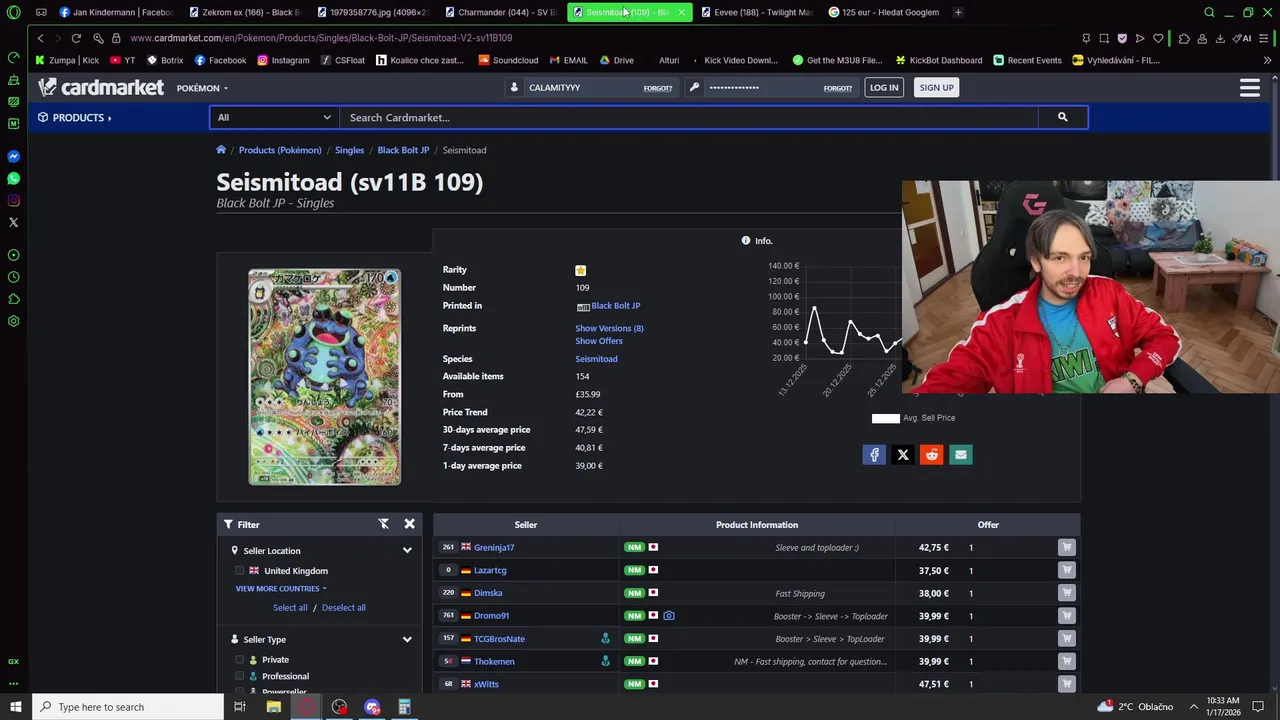Screen dimensions: 1280x720
Task: Open the search category 'All' dropdown
Action: click(274, 117)
